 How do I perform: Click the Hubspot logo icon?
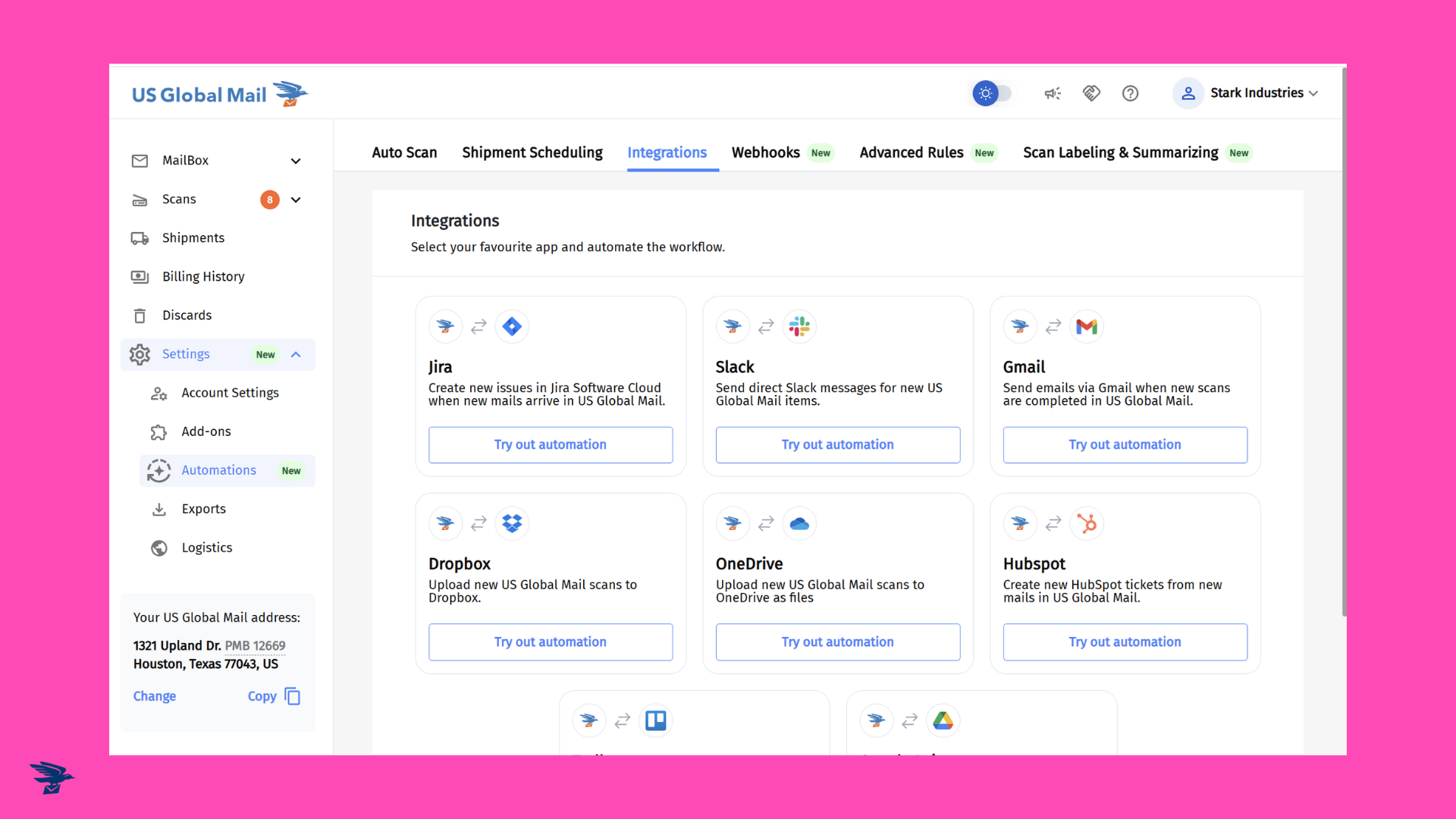point(1087,524)
